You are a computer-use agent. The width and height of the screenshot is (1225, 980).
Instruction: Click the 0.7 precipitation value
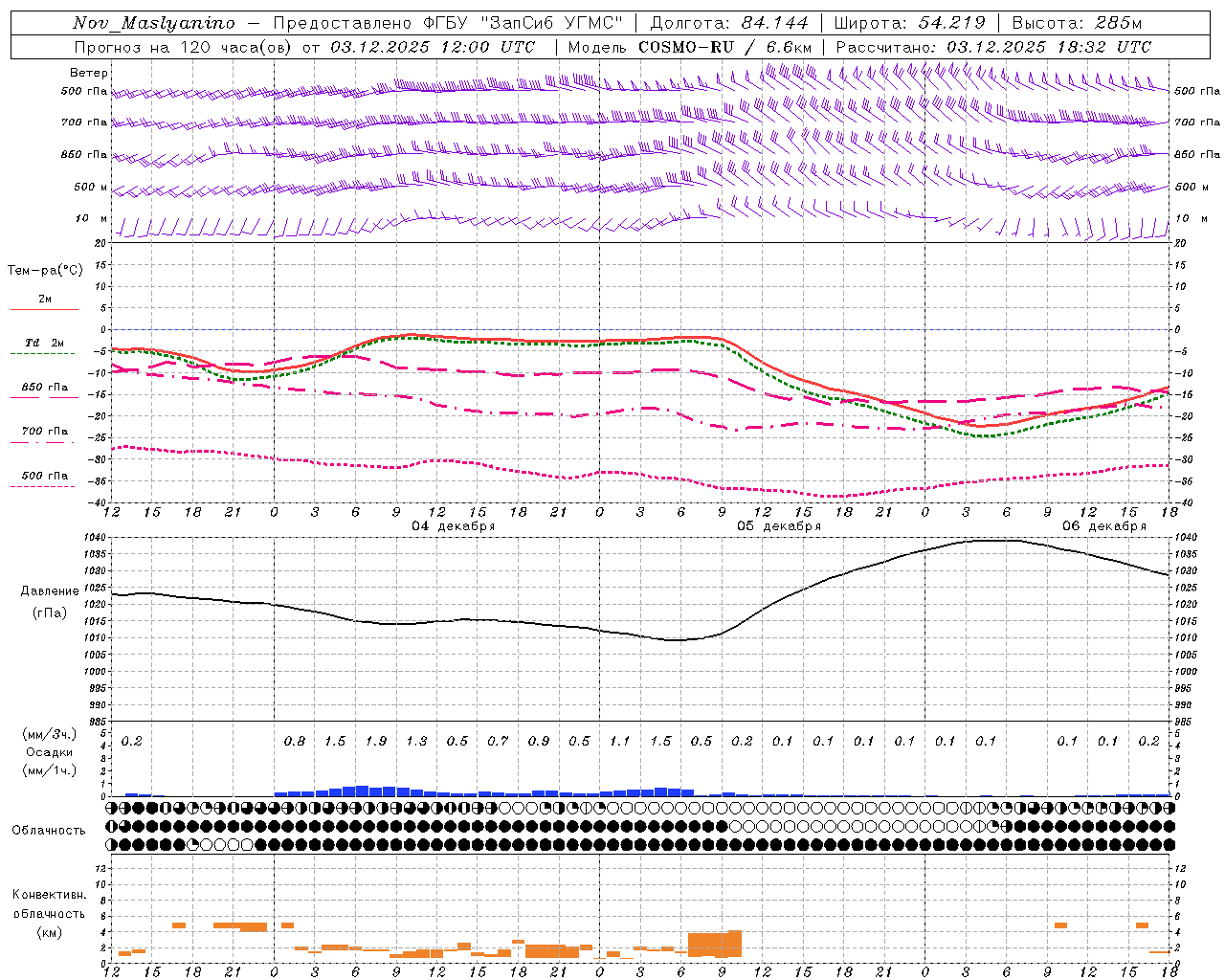498,741
